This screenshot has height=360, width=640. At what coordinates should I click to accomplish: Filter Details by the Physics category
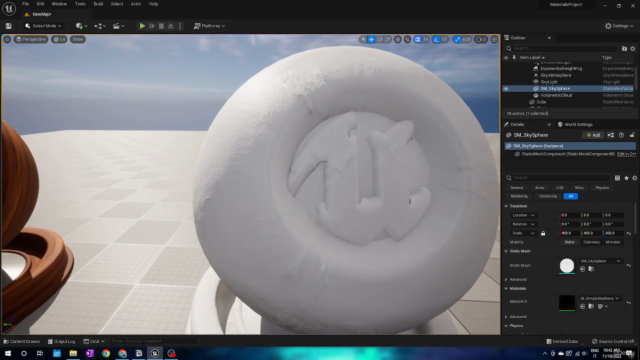(x=602, y=188)
